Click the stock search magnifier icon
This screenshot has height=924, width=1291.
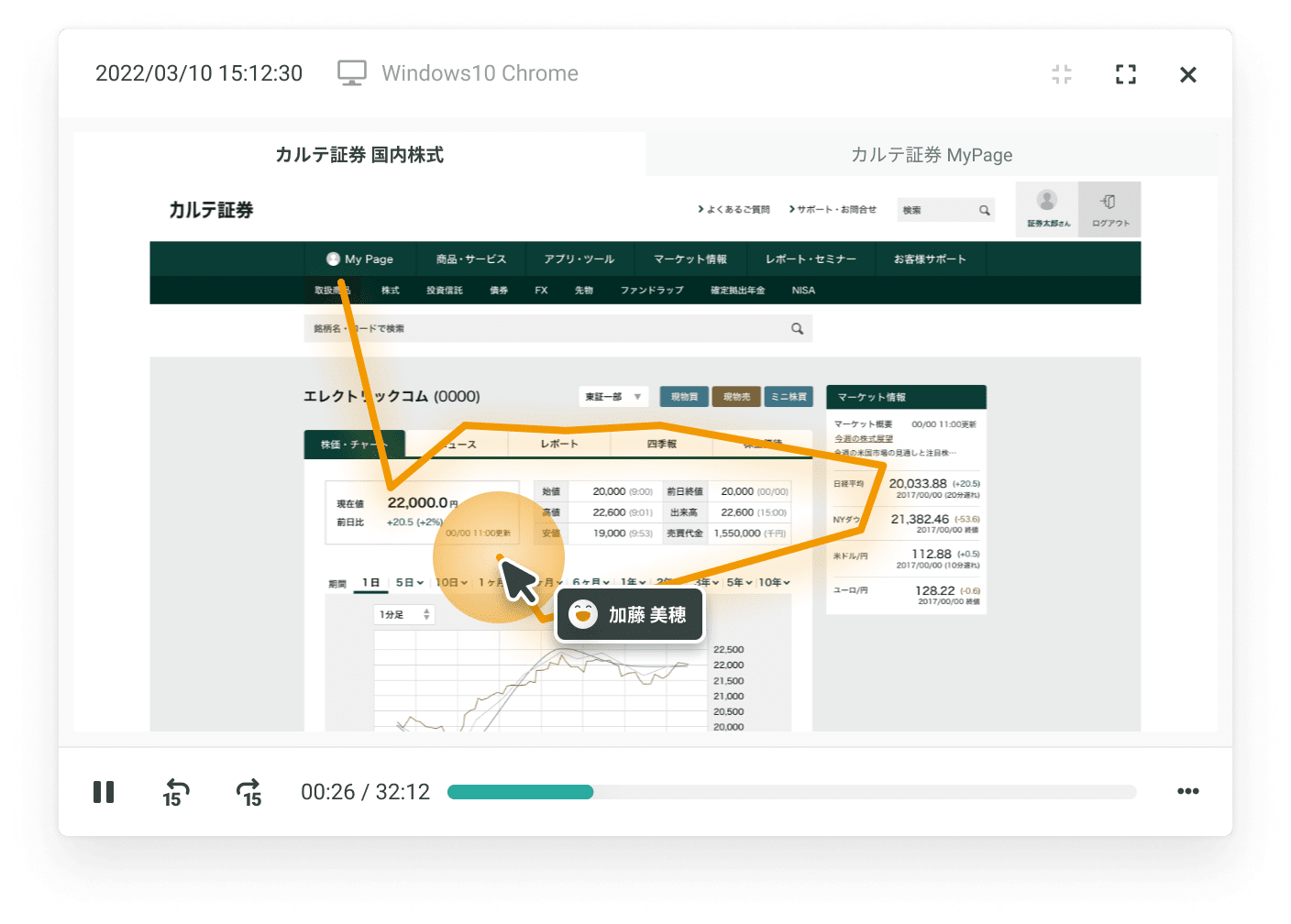(797, 328)
